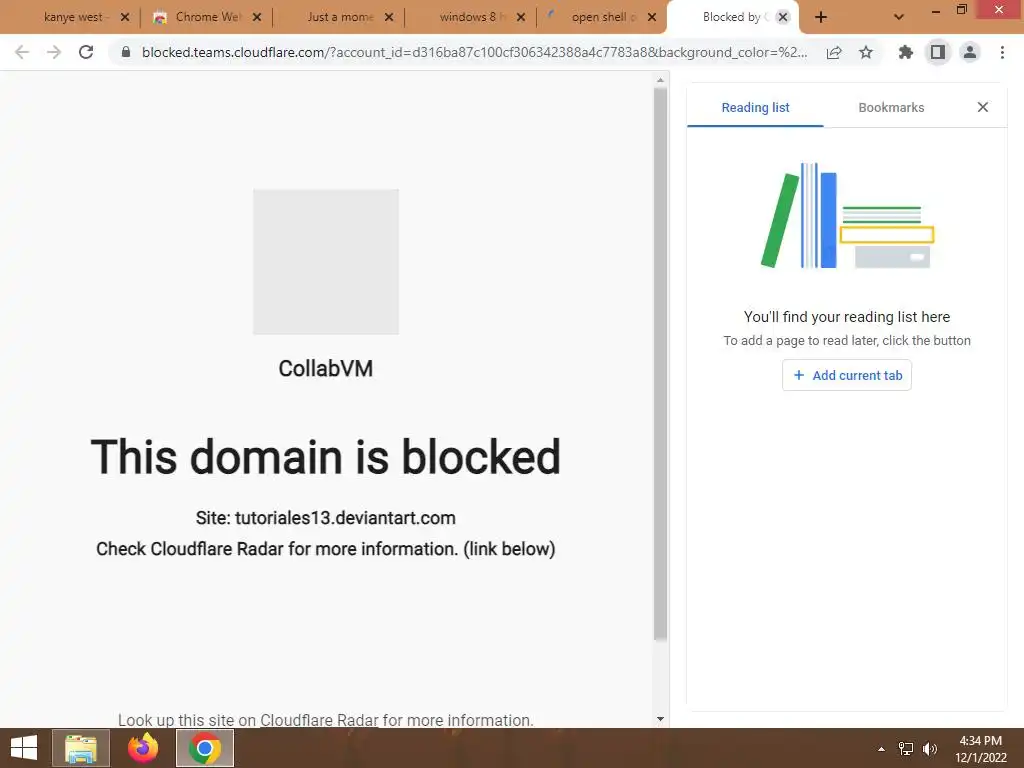Click the Chrome taskbar icon
The width and height of the screenshot is (1024, 768).
tap(204, 748)
